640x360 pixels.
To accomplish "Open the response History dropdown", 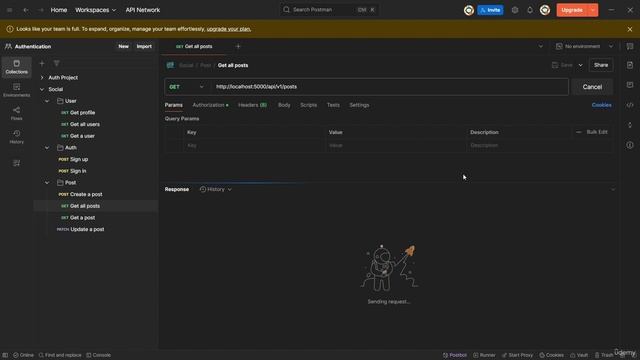I will click(216, 189).
